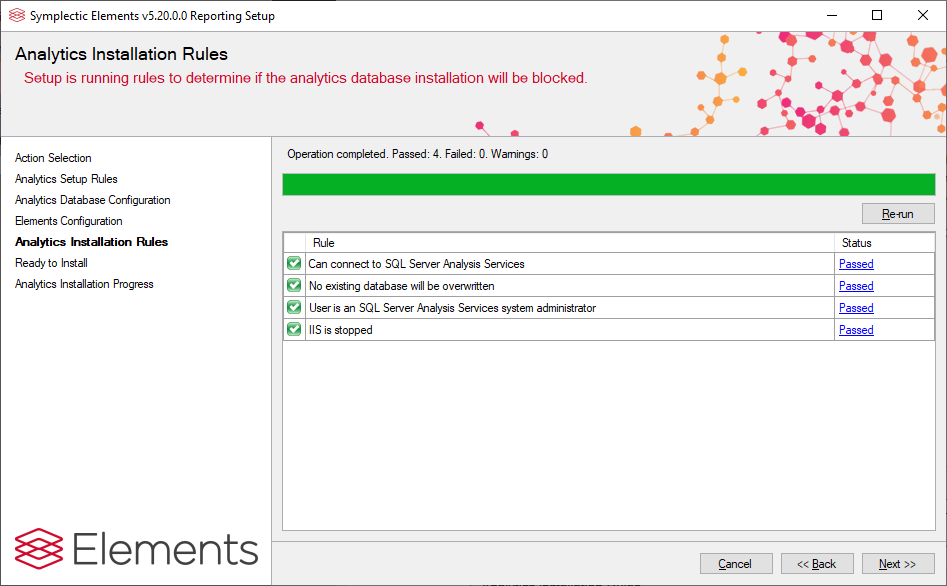The width and height of the screenshot is (947, 586).
Task: Click the Status column header
Action: (x=885, y=243)
